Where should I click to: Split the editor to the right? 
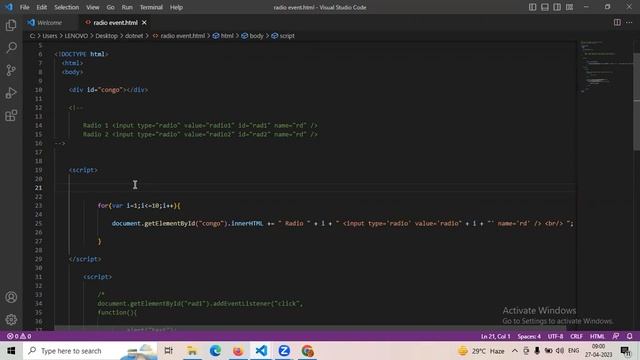617,22
